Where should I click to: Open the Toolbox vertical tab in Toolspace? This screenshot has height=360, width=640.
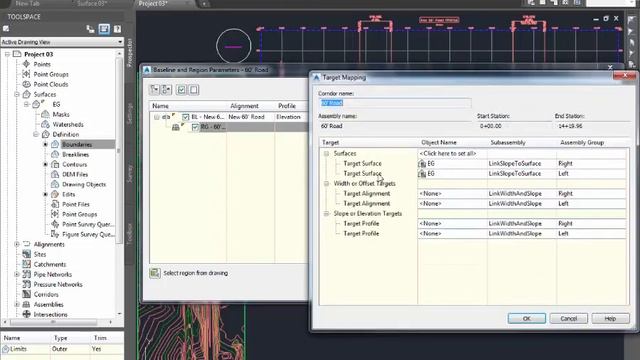(130, 233)
